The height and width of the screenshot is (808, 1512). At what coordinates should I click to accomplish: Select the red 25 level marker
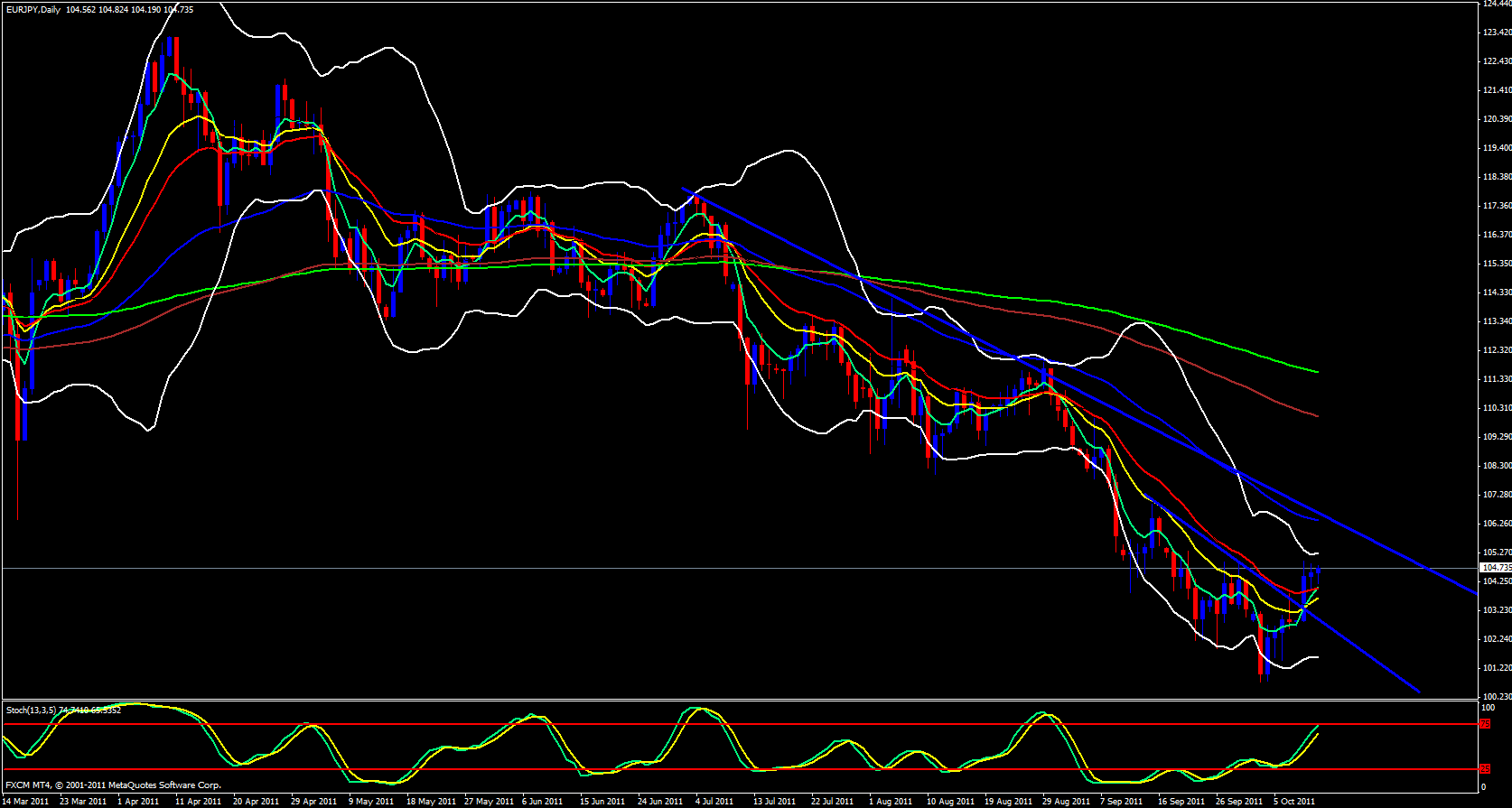click(x=1485, y=769)
